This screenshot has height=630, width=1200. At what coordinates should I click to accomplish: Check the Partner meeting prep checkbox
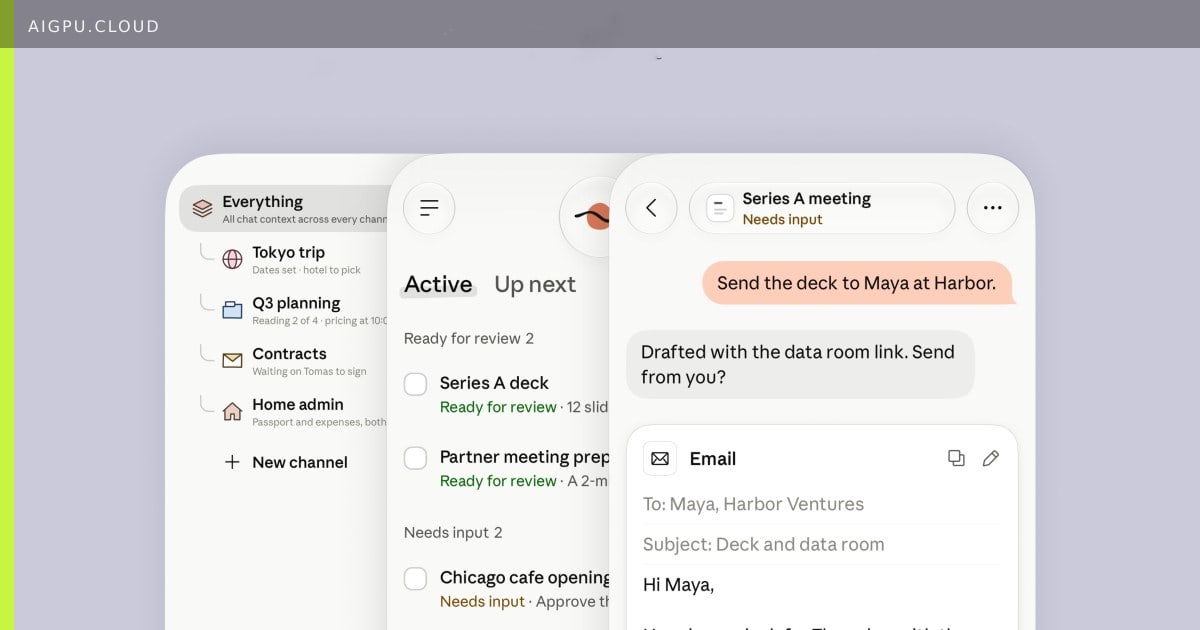(416, 458)
